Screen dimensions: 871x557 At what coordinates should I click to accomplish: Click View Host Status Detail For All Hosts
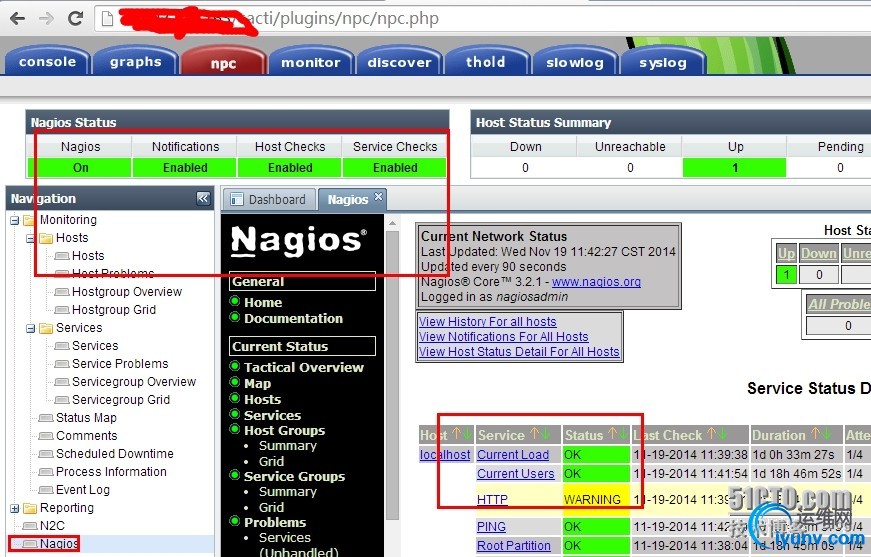click(x=519, y=352)
